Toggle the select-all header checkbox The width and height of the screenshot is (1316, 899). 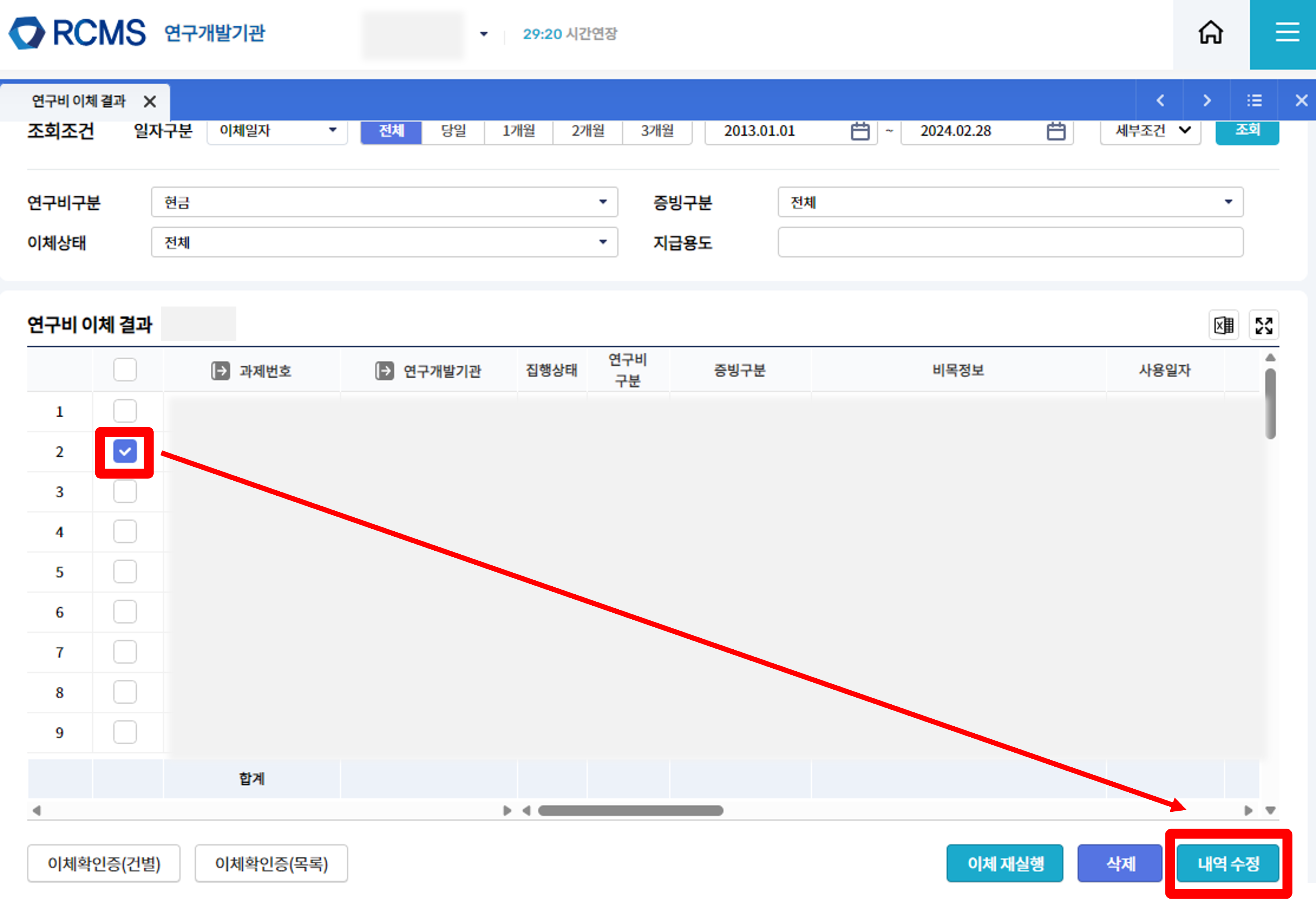tap(125, 370)
